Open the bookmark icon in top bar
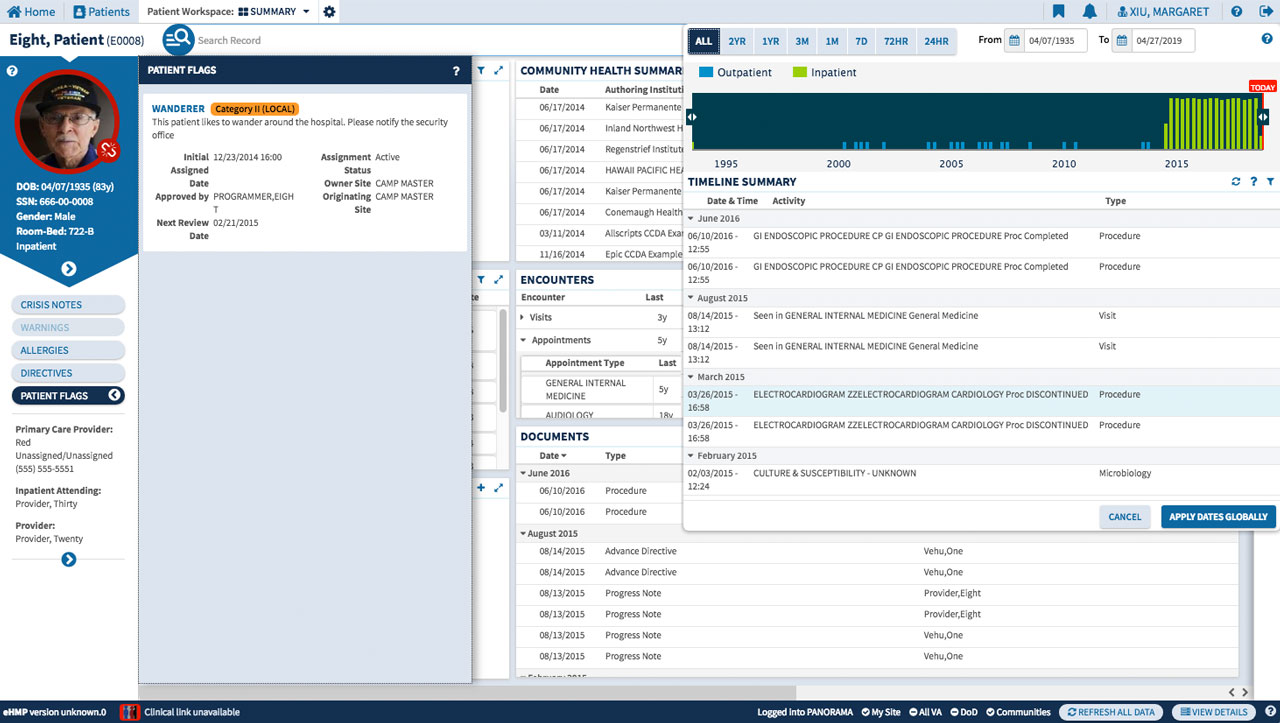Image resolution: width=1280 pixels, height=723 pixels. (1059, 12)
